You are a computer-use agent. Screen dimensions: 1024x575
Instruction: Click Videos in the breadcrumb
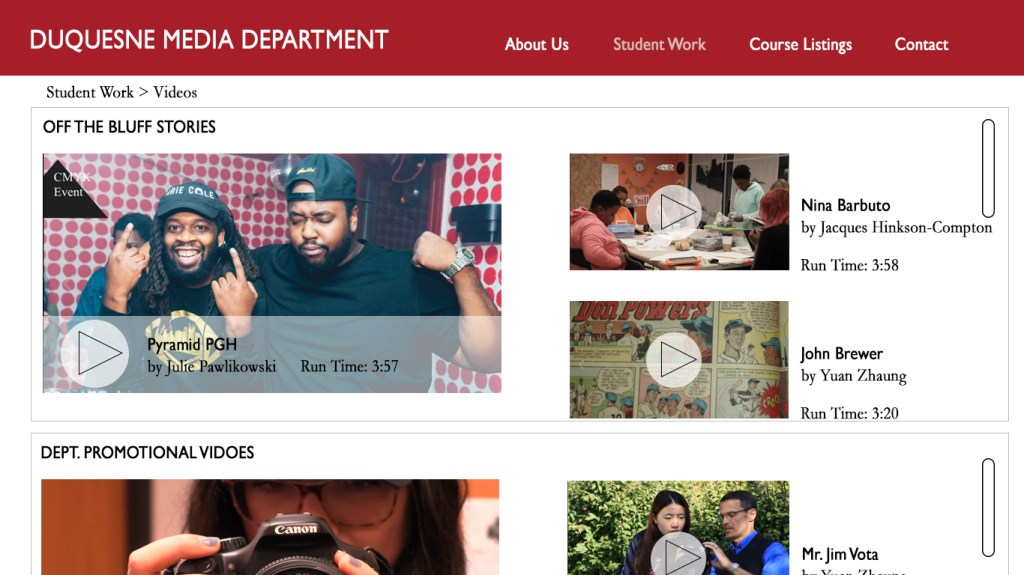pos(175,92)
